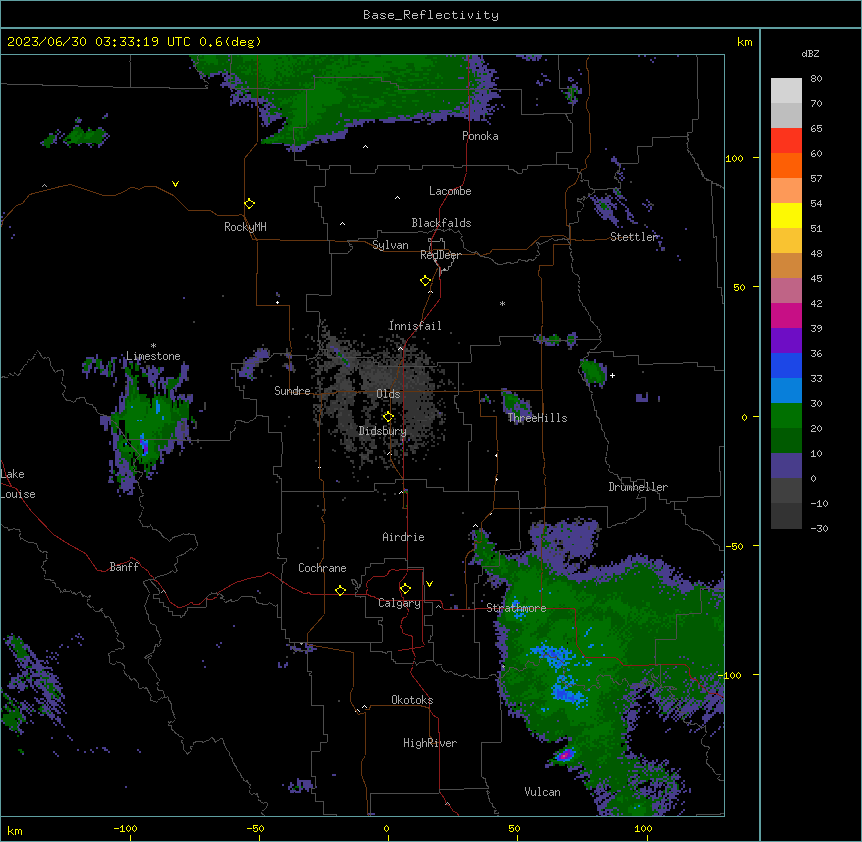Select the light blue 30-33 dBZ swatch
This screenshot has height=842, width=862.
point(786,391)
